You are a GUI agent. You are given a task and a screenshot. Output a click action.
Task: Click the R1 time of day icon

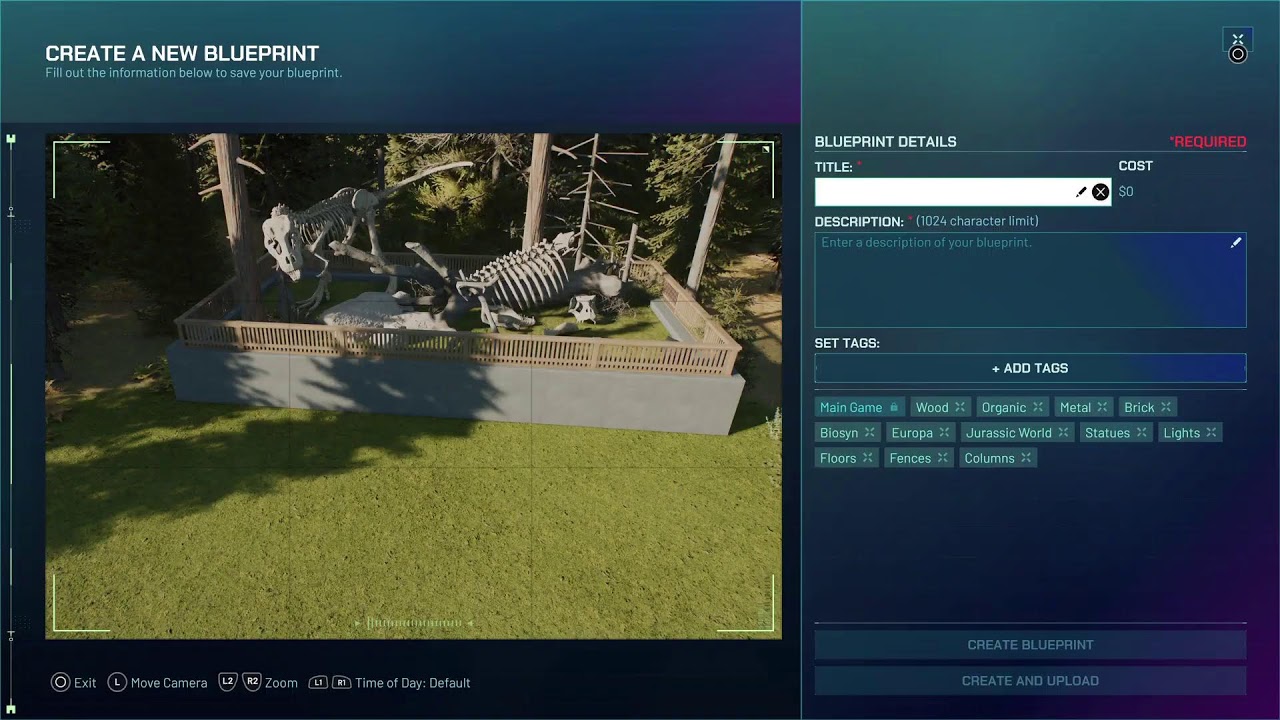[341, 683]
